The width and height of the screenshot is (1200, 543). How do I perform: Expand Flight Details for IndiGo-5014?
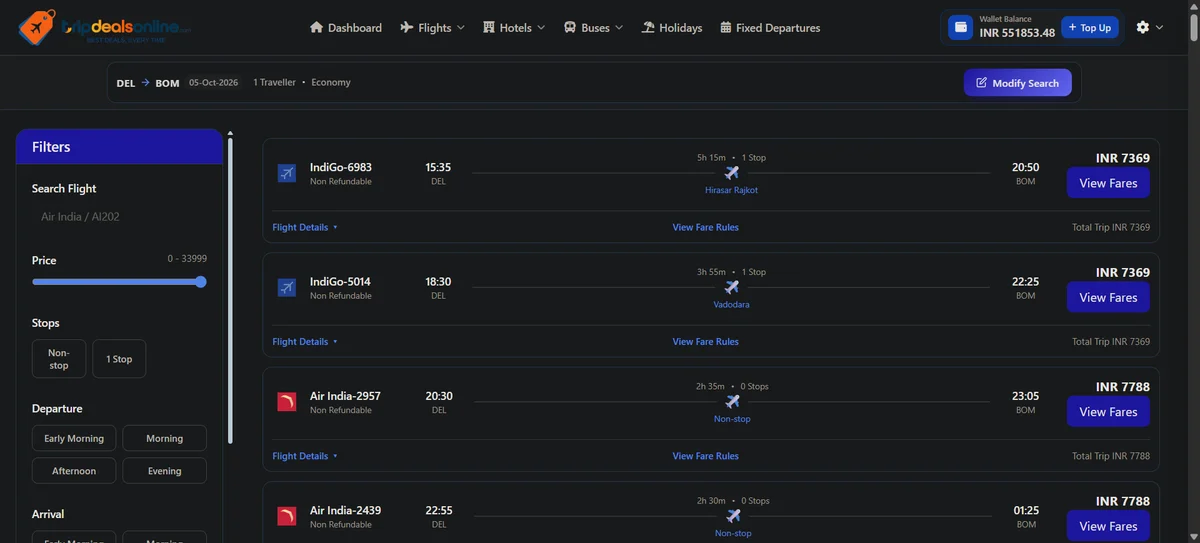click(305, 342)
